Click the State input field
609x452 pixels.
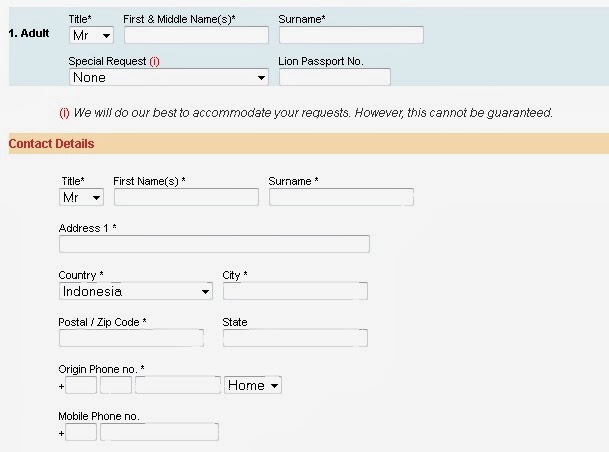(x=295, y=338)
